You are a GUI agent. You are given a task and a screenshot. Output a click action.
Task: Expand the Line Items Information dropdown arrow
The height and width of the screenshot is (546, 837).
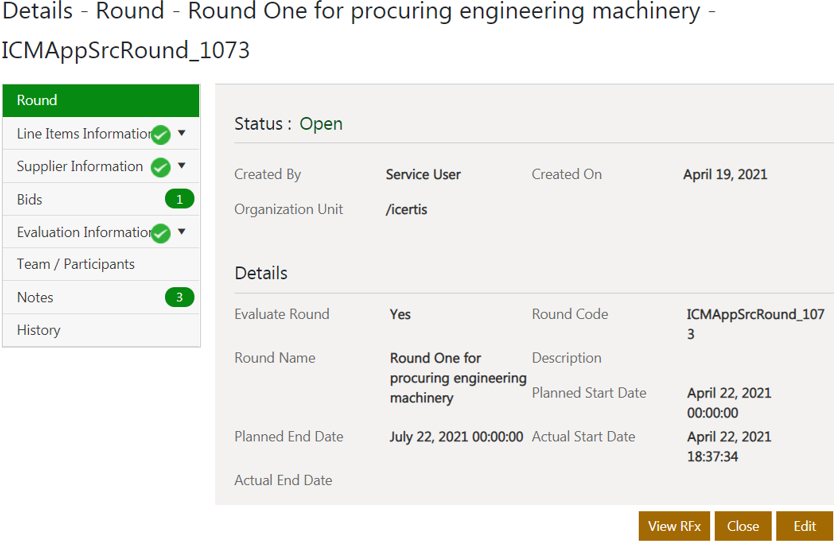pos(182,133)
